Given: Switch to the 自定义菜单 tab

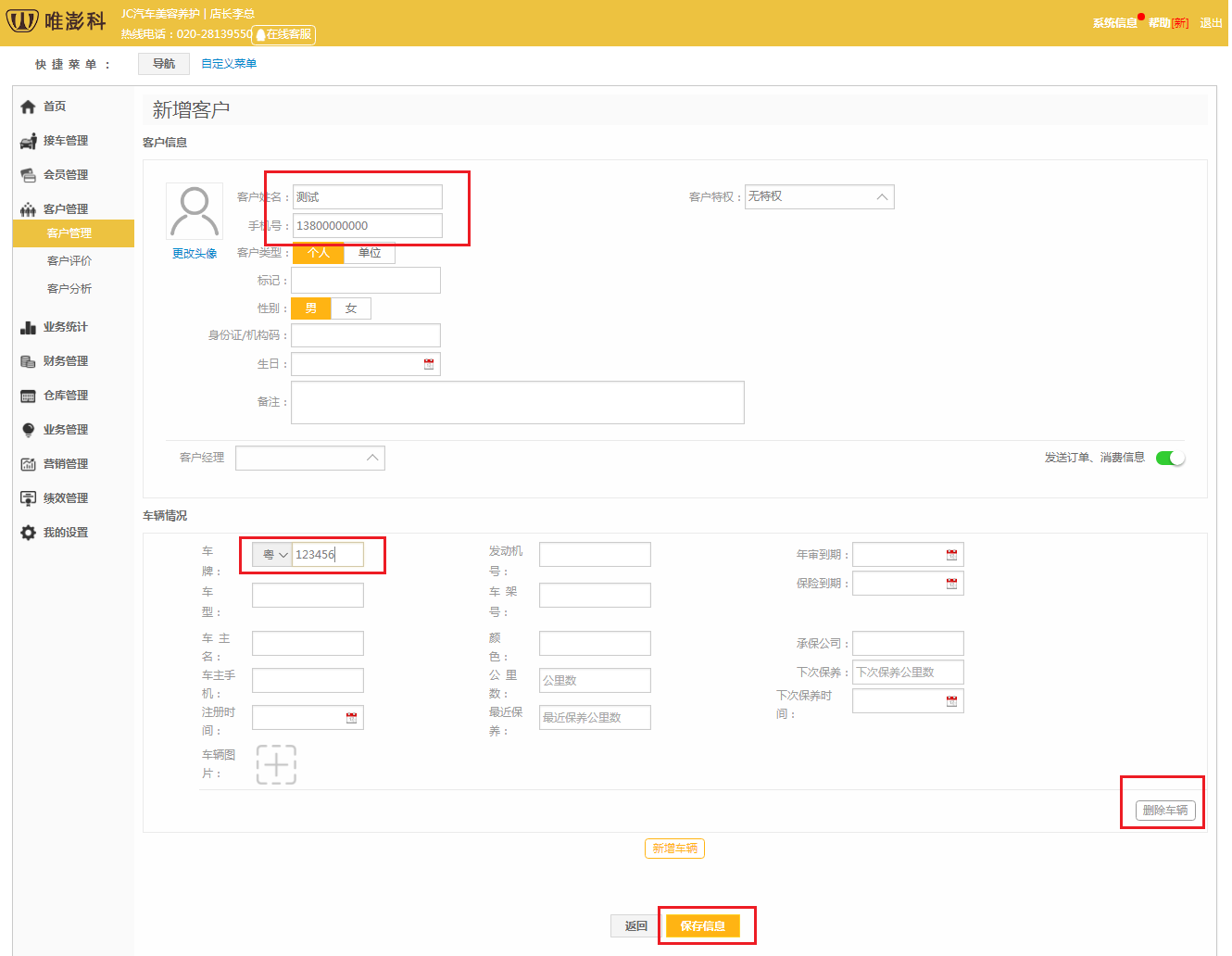Looking at the screenshot, I should [x=229, y=64].
